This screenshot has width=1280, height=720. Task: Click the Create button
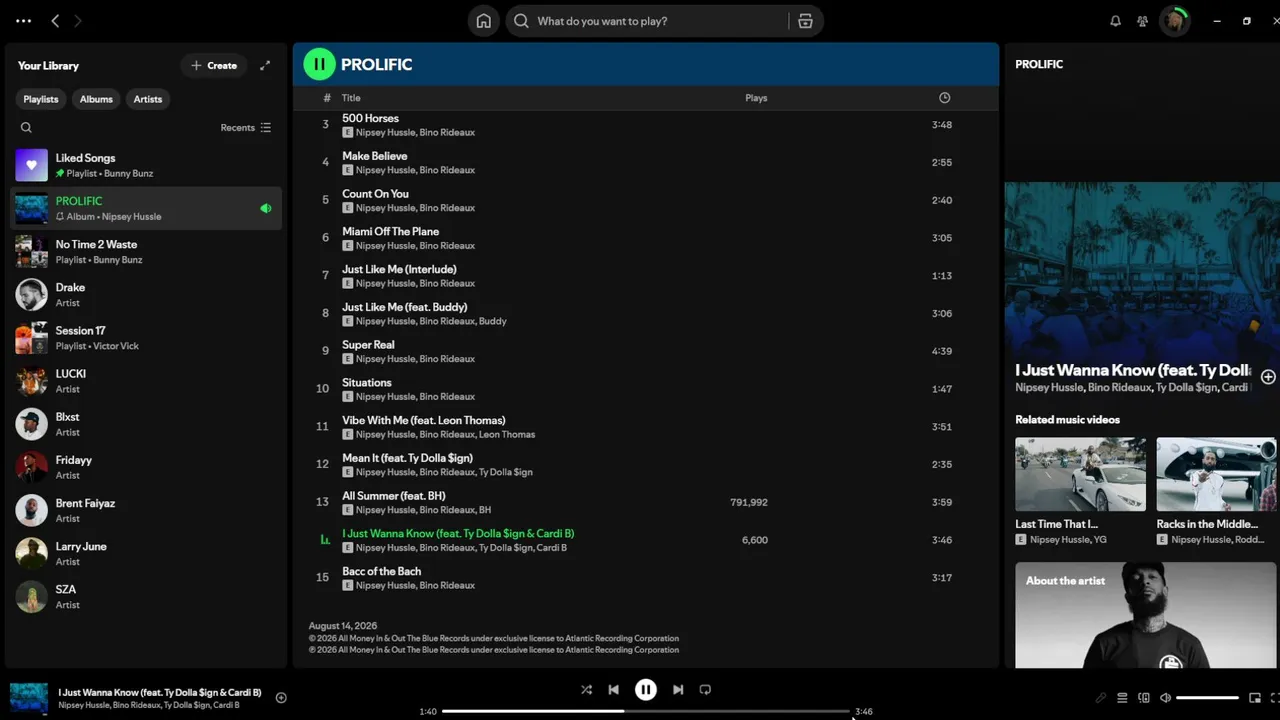pyautogui.click(x=214, y=66)
